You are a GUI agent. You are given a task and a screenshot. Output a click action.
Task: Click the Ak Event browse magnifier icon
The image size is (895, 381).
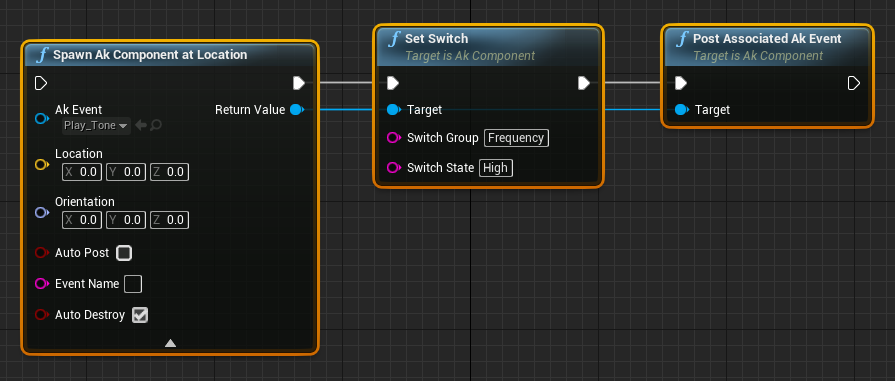coord(155,125)
